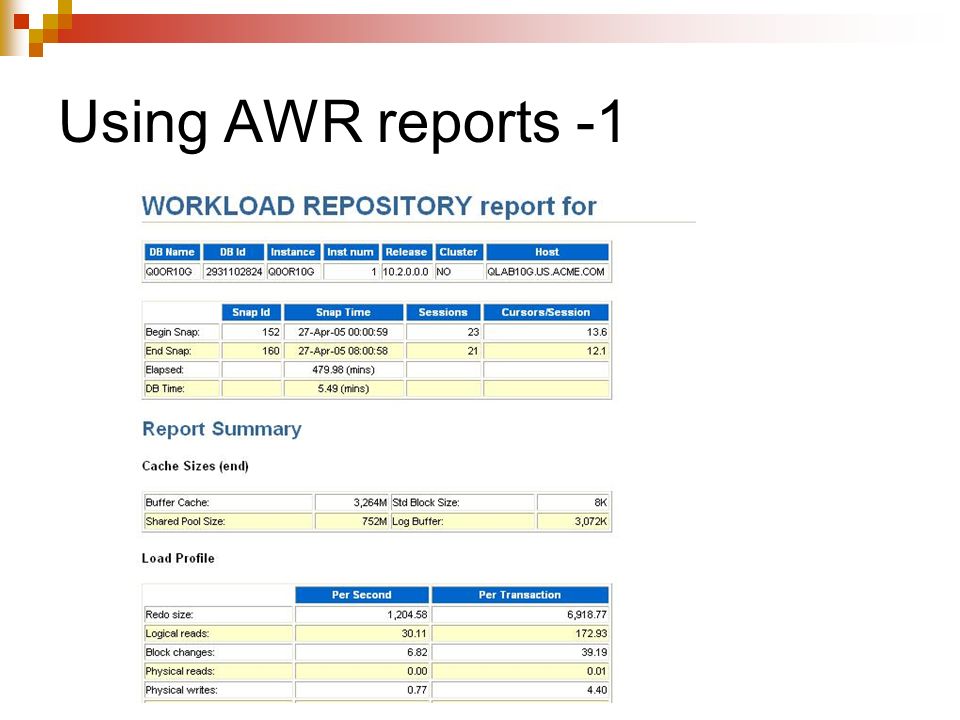Select the 'Per Second' column header
This screenshot has width=960, height=720.
pyautogui.click(x=362, y=595)
